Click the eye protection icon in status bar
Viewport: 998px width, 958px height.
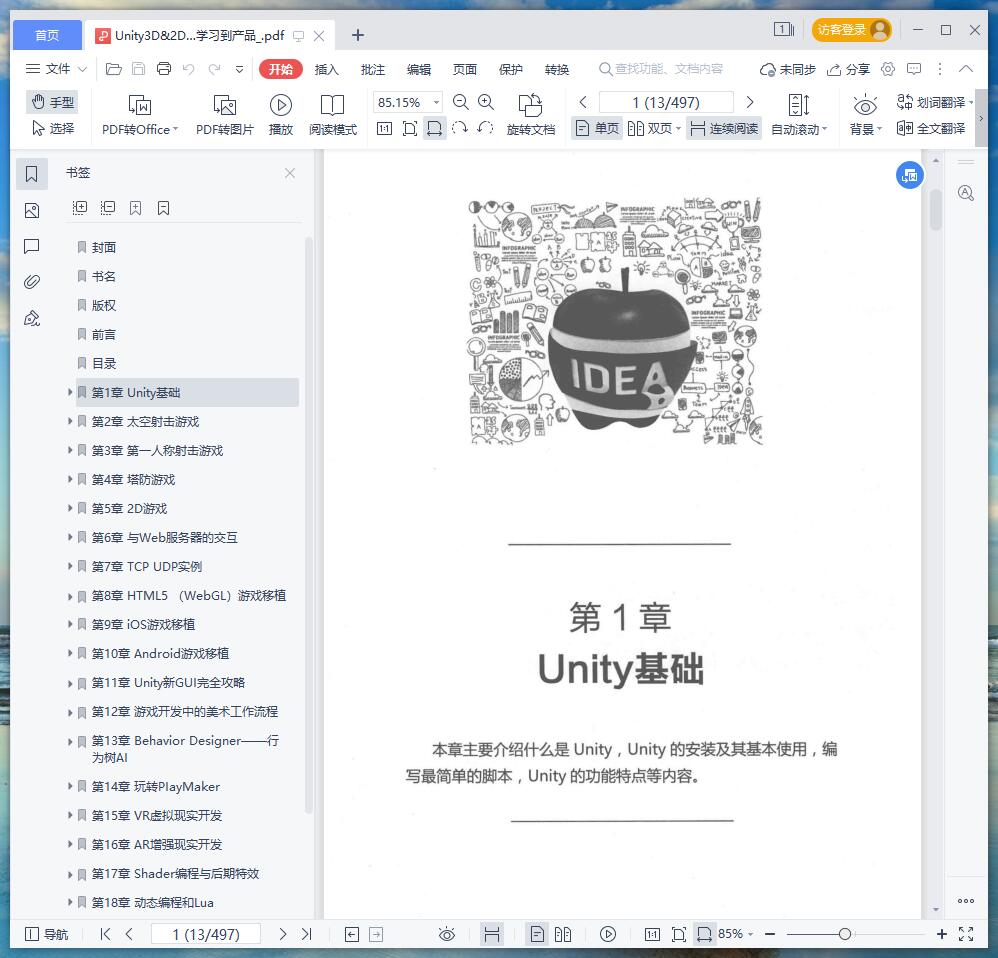(447, 934)
